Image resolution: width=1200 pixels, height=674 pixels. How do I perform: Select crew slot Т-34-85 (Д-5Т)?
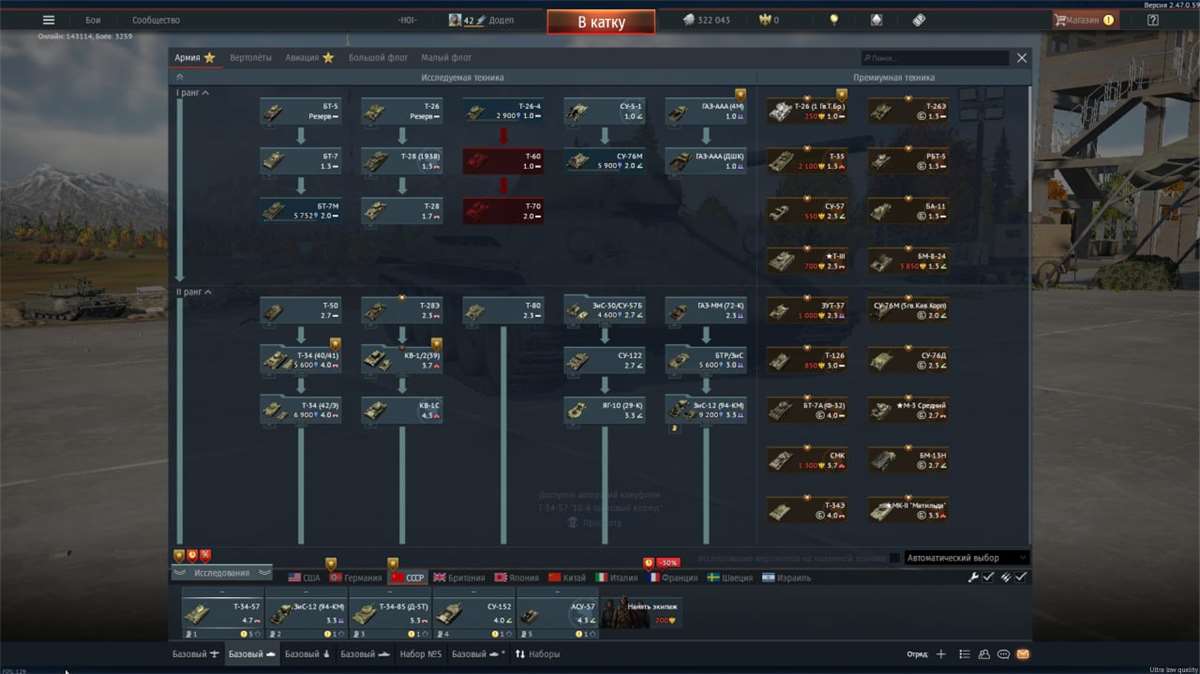point(390,613)
